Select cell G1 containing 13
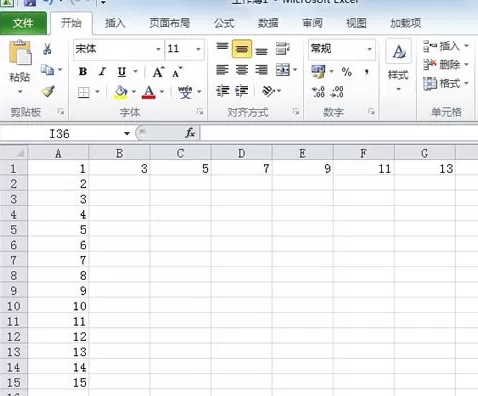This screenshot has height=396, width=478. [425, 169]
